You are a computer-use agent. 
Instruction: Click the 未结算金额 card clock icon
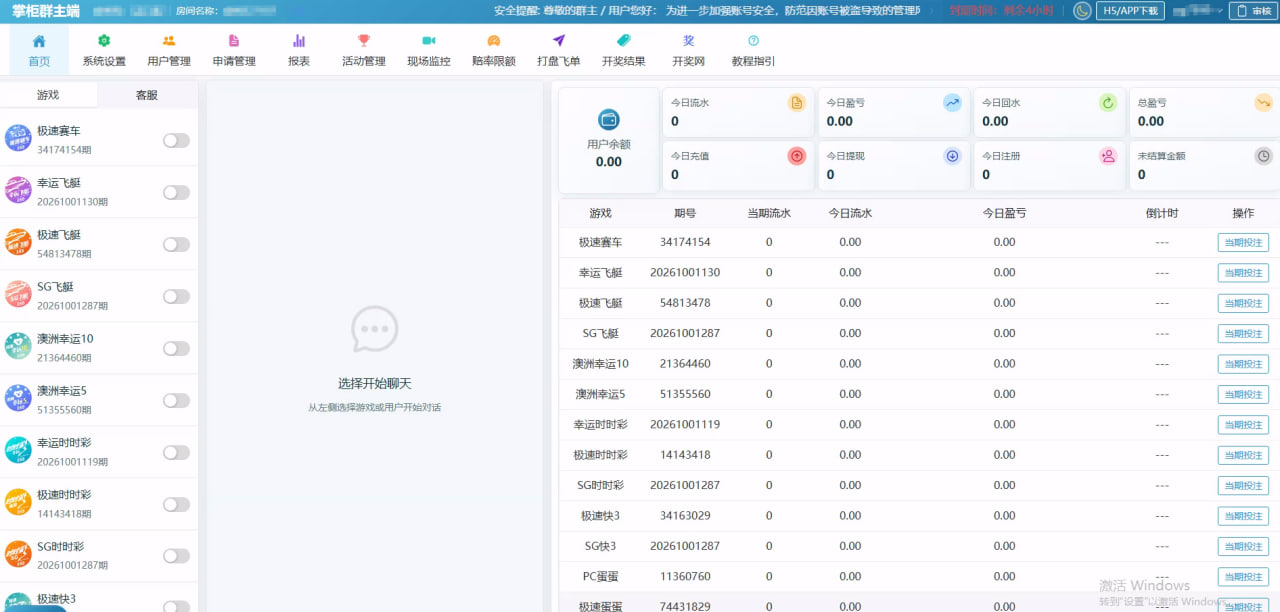(1264, 156)
